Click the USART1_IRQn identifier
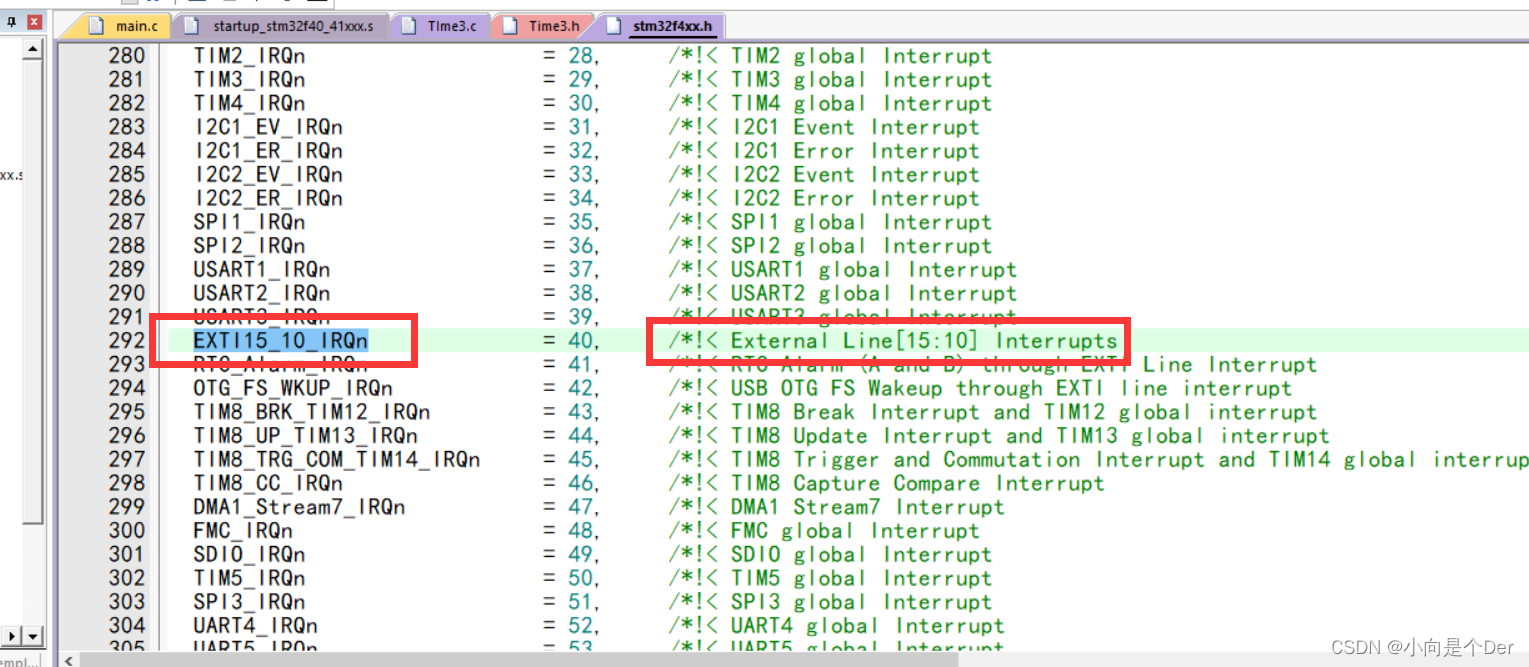 pos(262,270)
